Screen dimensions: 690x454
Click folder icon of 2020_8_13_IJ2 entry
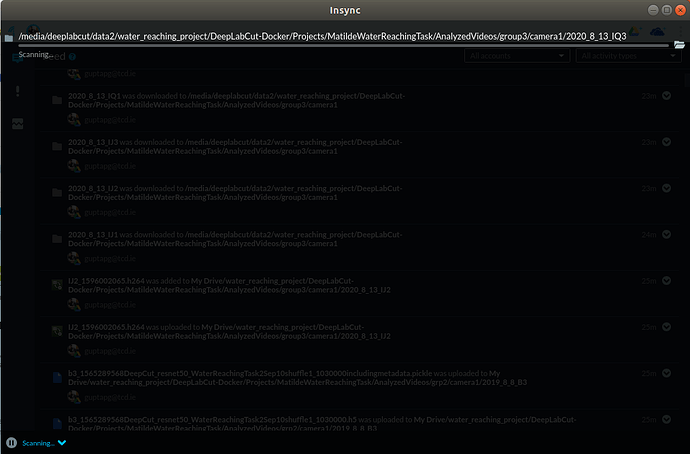pyautogui.click(x=57, y=193)
